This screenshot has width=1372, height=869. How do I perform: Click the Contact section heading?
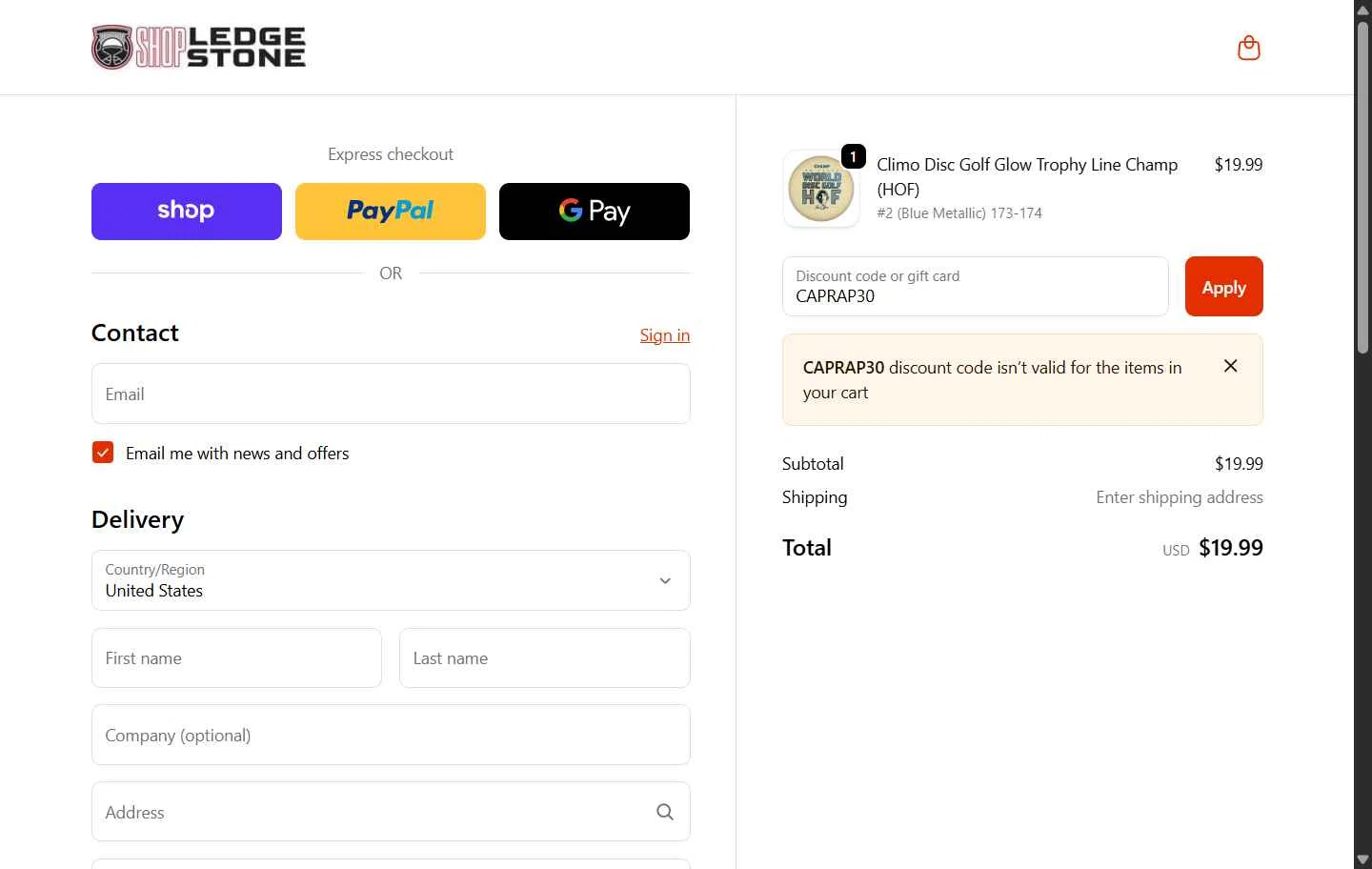coord(135,333)
